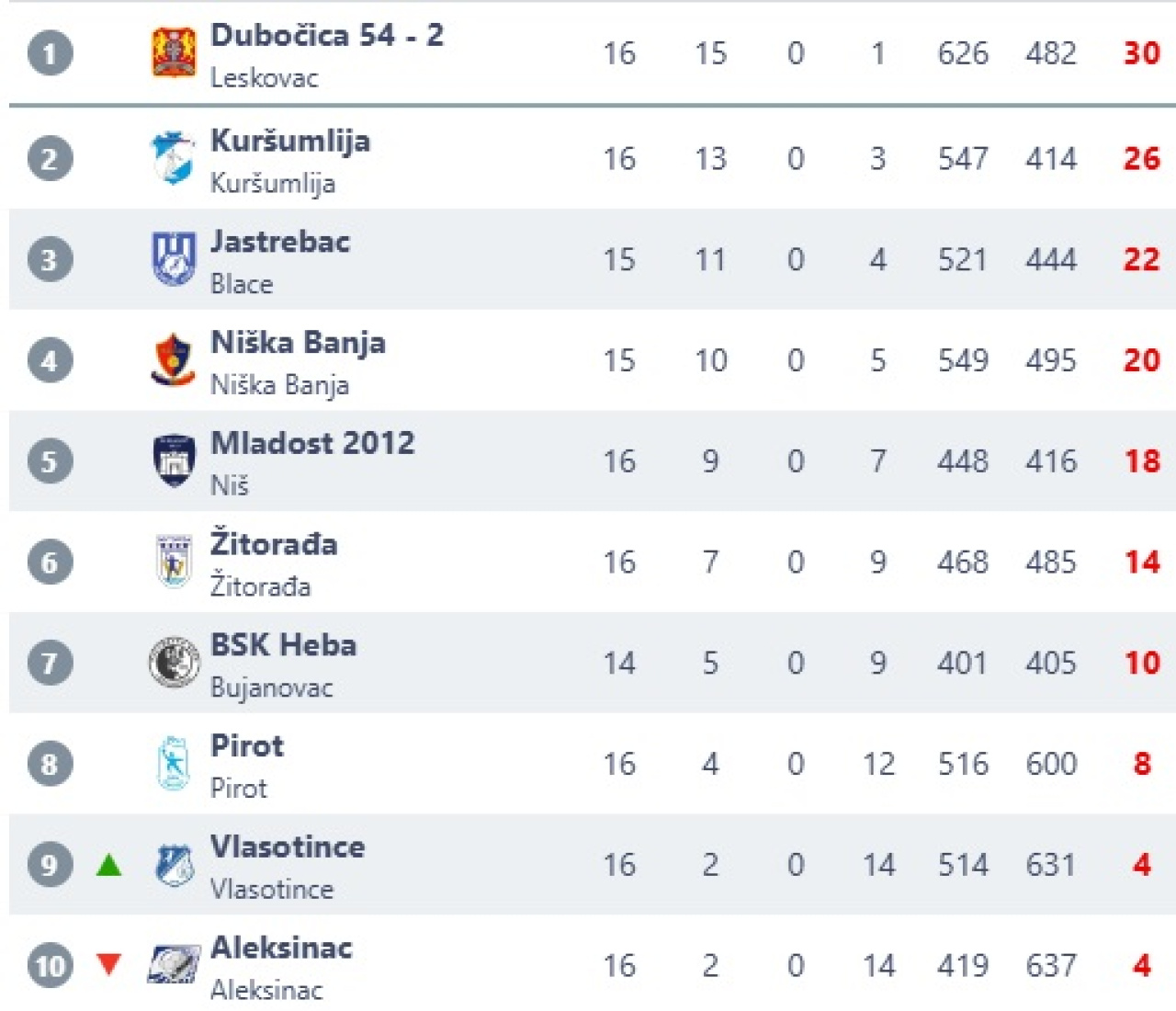Click the Dubočica 54 - 2 club crest
Viewport: 1176px width, 1011px height.
tap(174, 52)
